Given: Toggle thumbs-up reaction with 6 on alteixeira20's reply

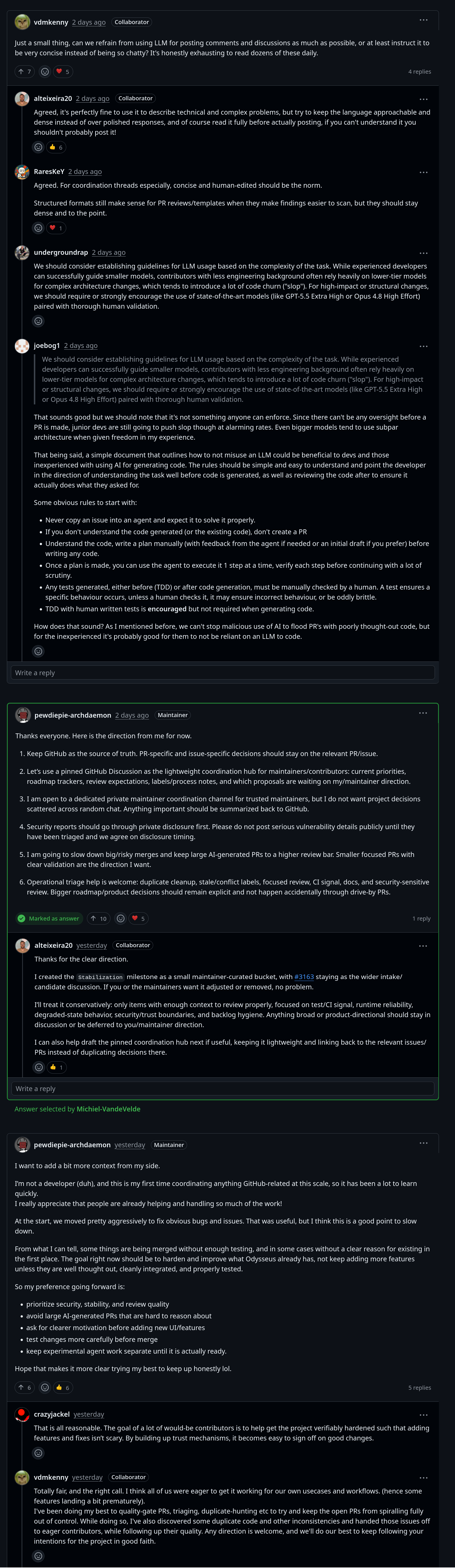Looking at the screenshot, I should tap(56, 147).
